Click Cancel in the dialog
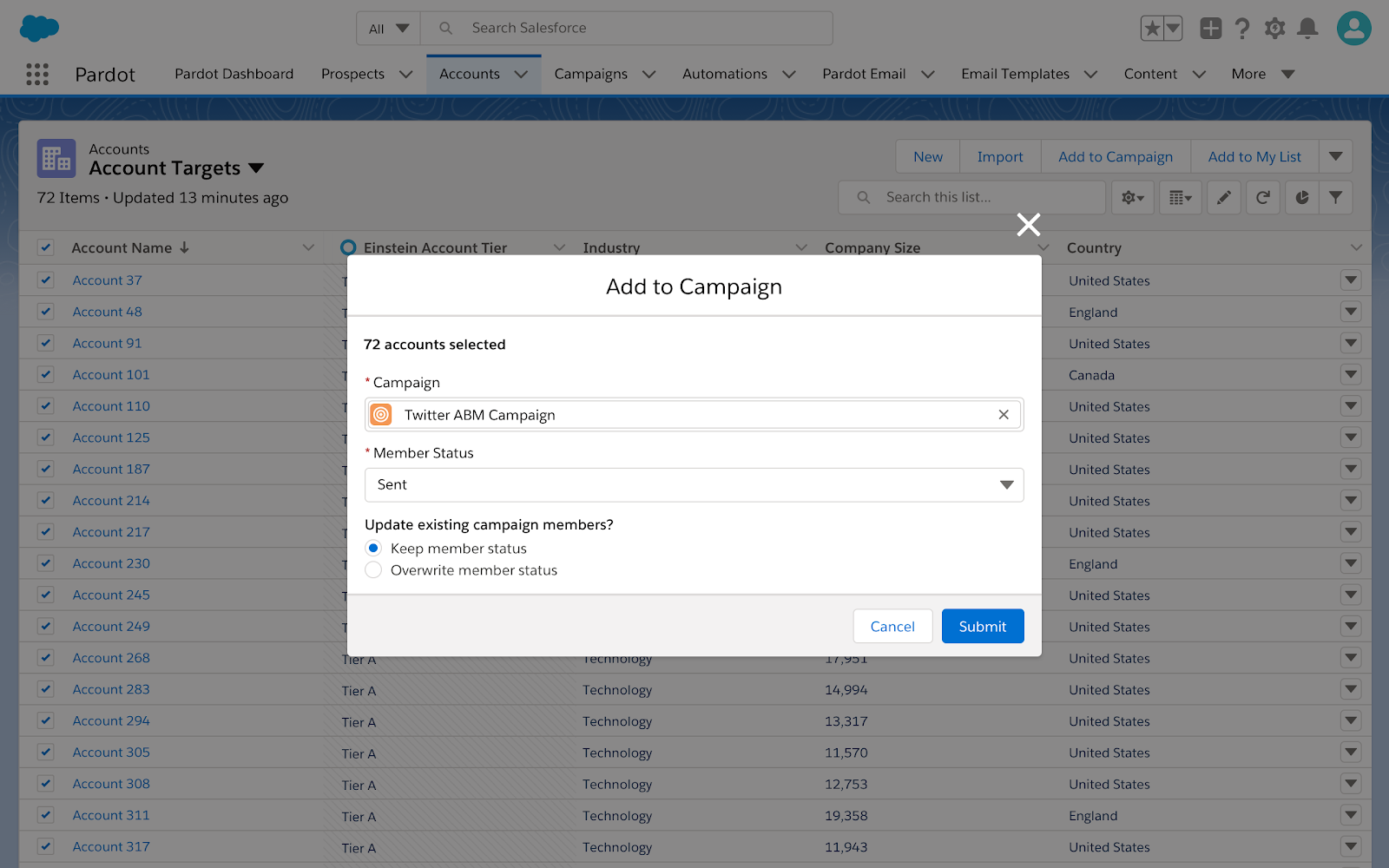Image resolution: width=1389 pixels, height=868 pixels. [x=892, y=627]
